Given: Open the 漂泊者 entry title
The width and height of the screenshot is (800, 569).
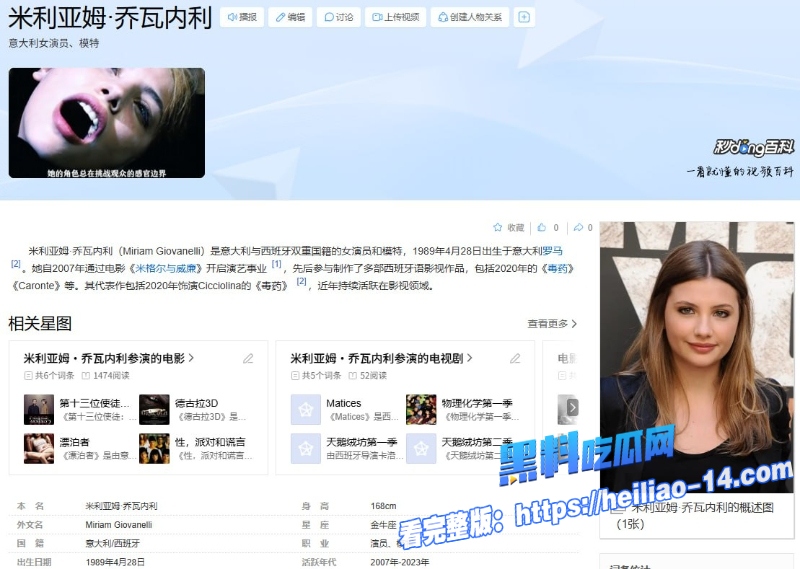Looking at the screenshot, I should click(74, 442).
